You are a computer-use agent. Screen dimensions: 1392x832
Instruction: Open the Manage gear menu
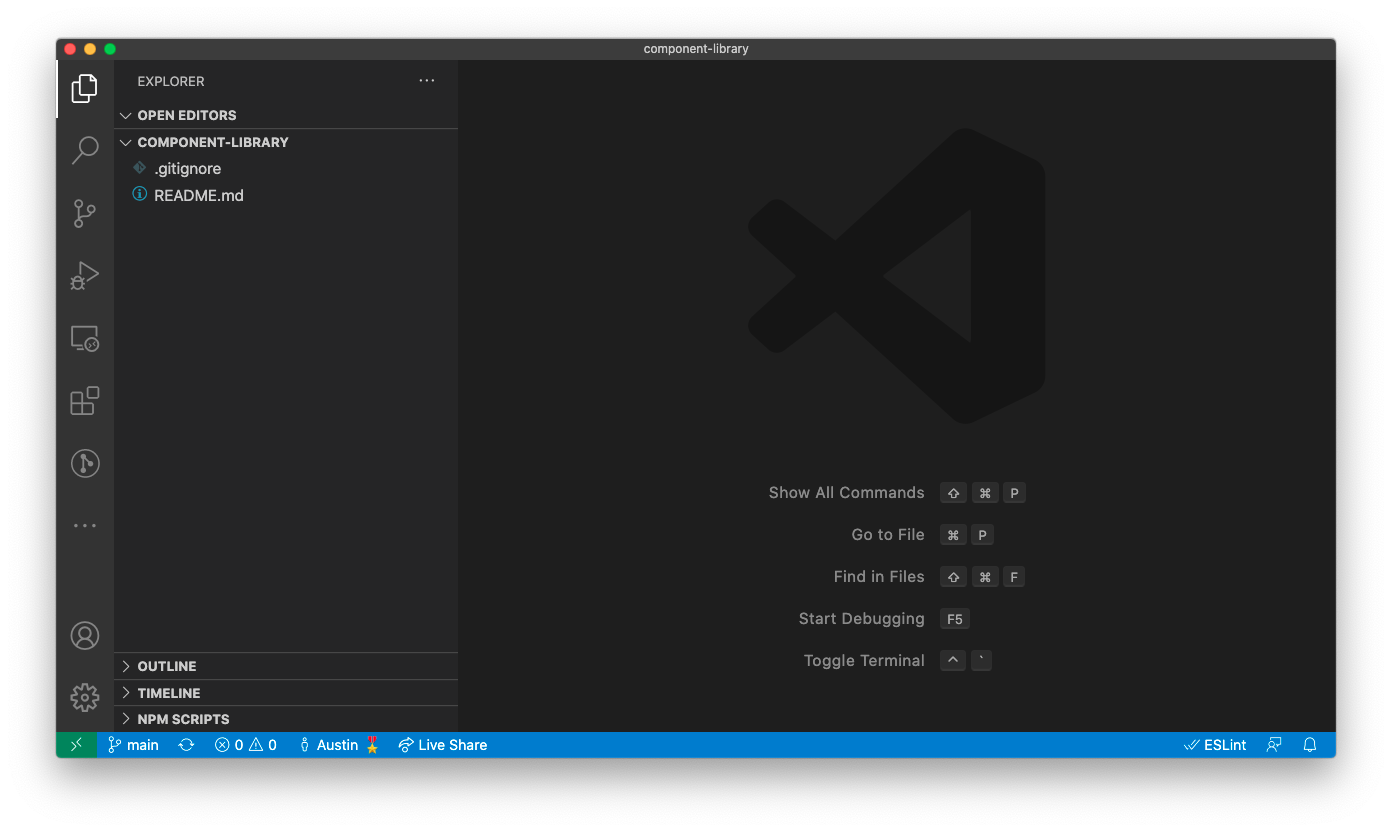pos(85,697)
